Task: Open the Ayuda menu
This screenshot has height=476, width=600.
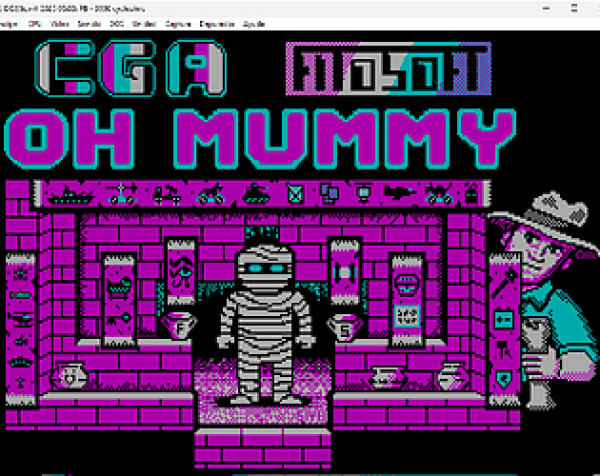Action: [254, 24]
